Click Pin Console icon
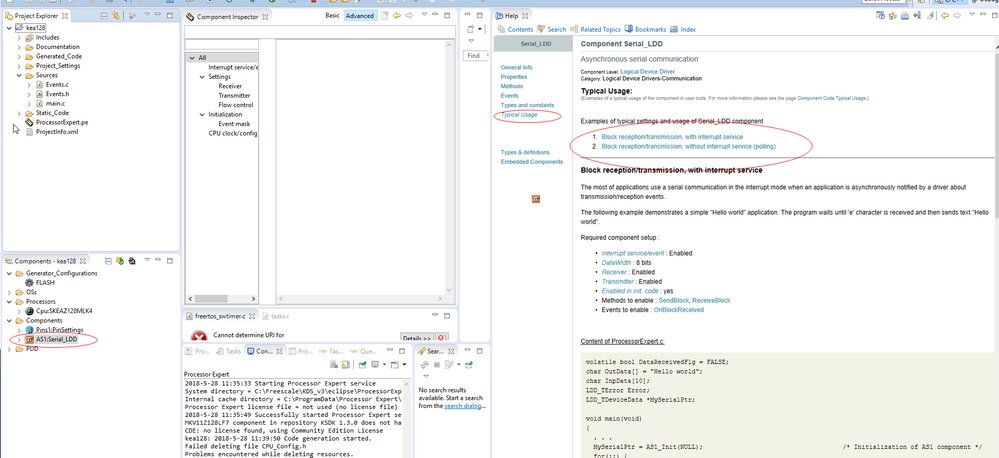 [x=363, y=364]
